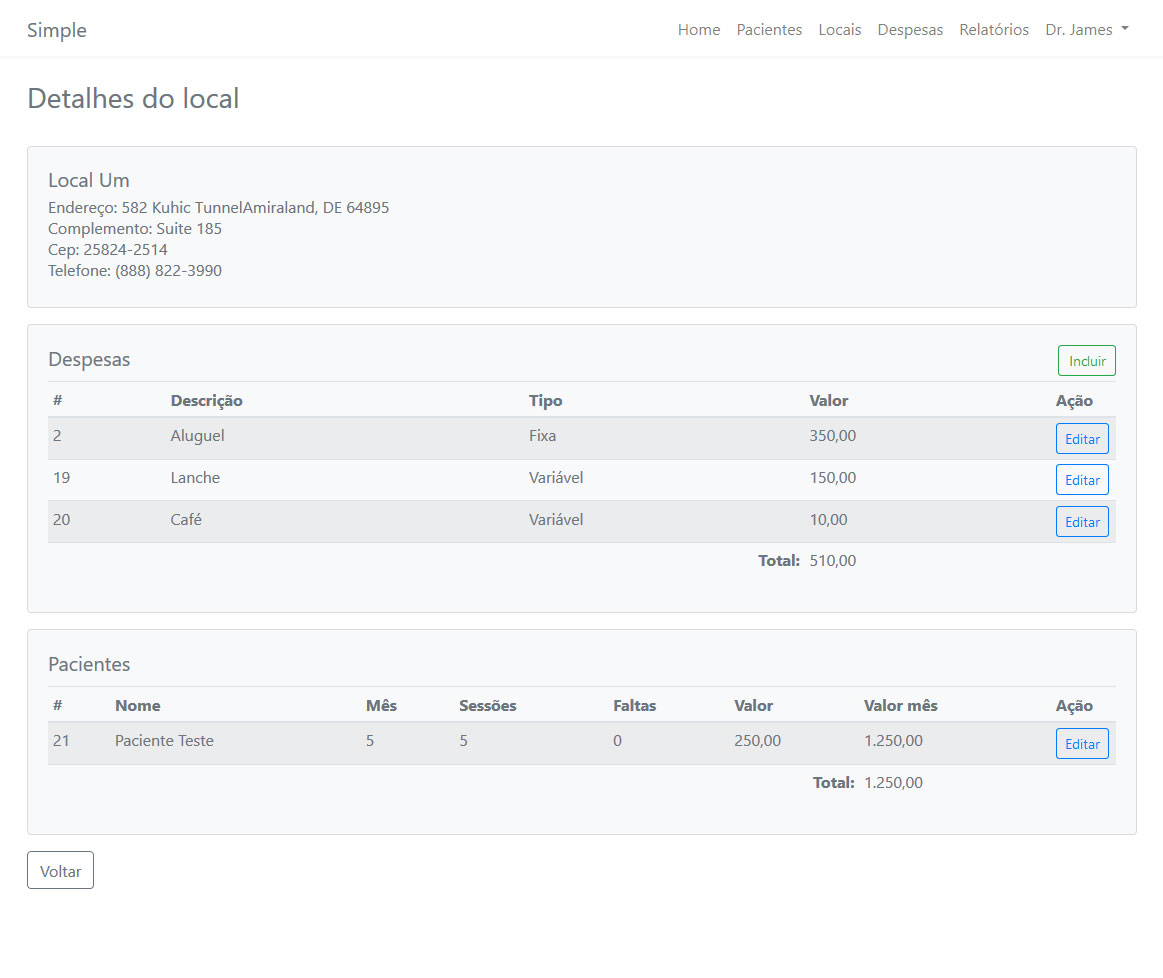Go to Home in navigation bar

698,30
